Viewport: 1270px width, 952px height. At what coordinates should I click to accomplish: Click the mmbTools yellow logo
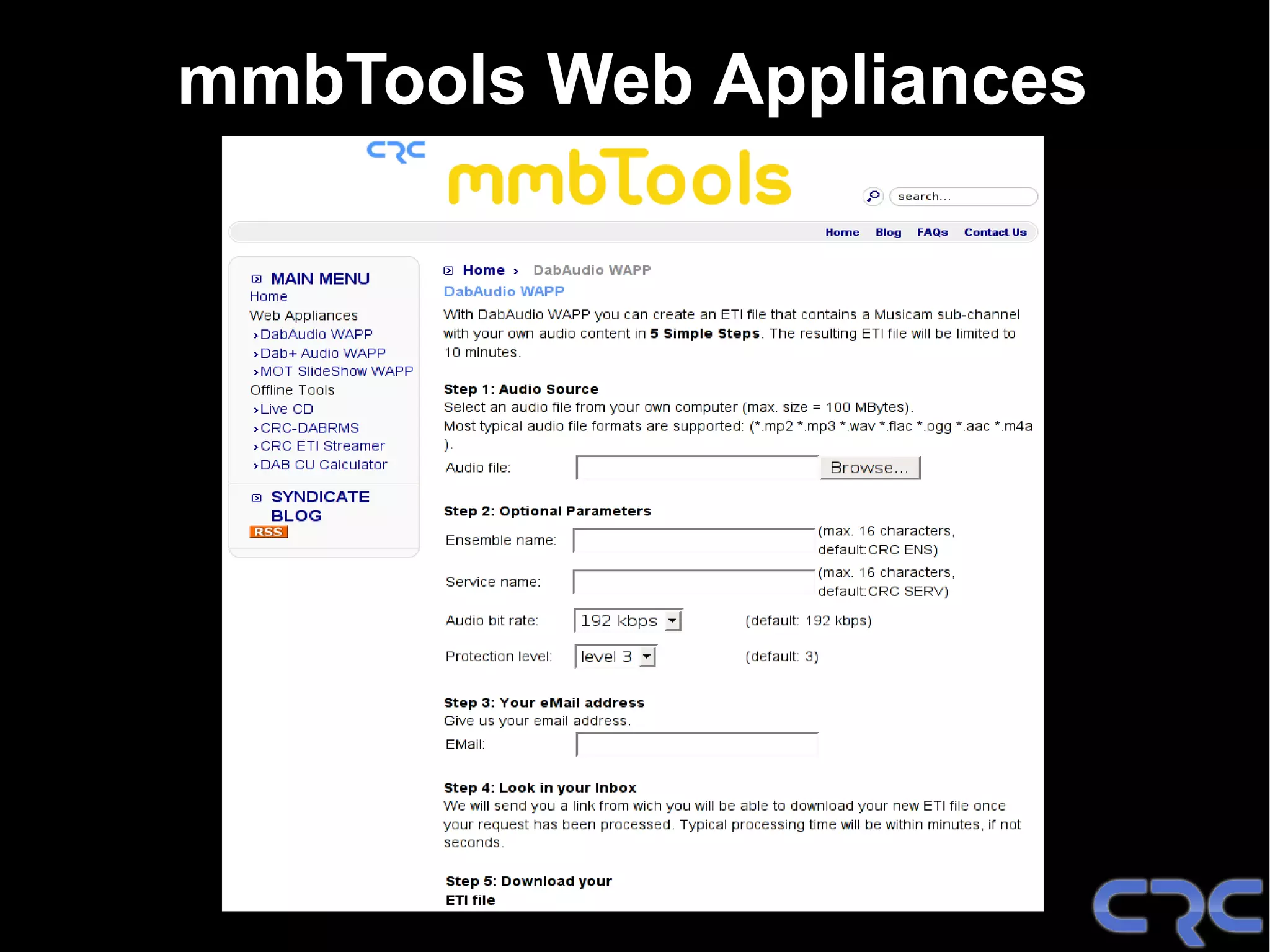coord(619,177)
